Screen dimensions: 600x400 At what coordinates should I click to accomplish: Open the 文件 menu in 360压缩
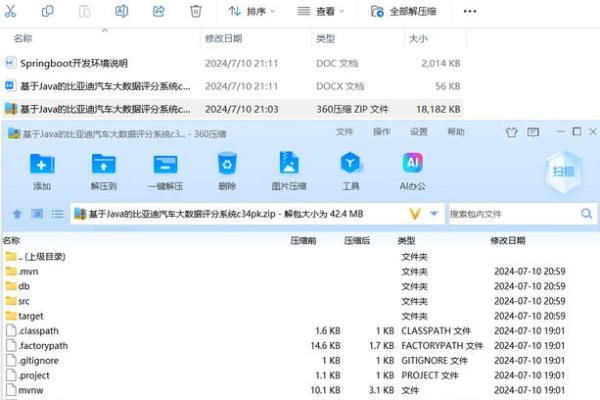[344, 132]
